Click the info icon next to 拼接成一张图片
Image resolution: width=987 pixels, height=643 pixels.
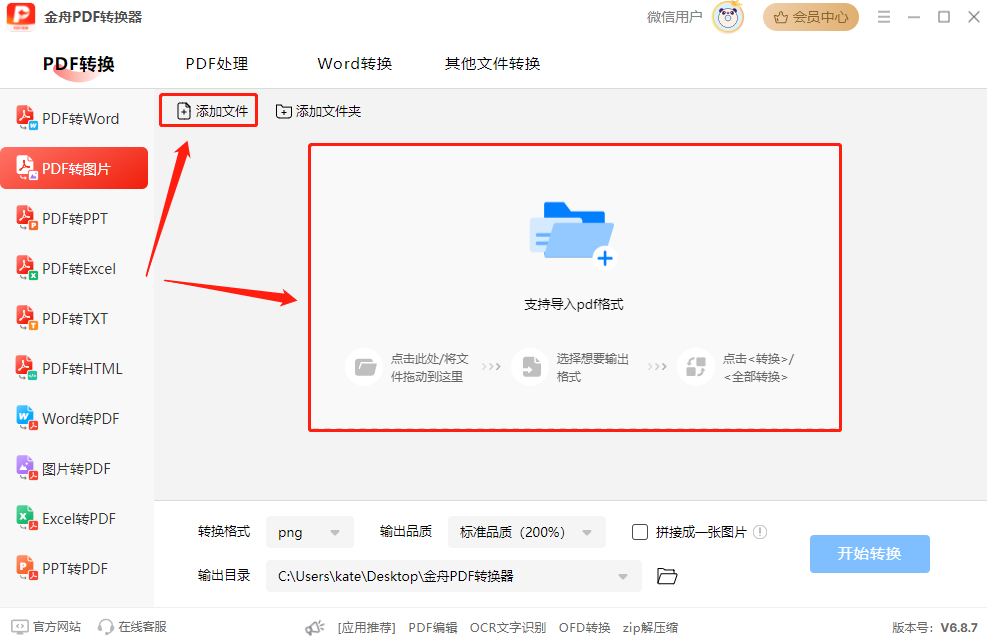click(760, 532)
